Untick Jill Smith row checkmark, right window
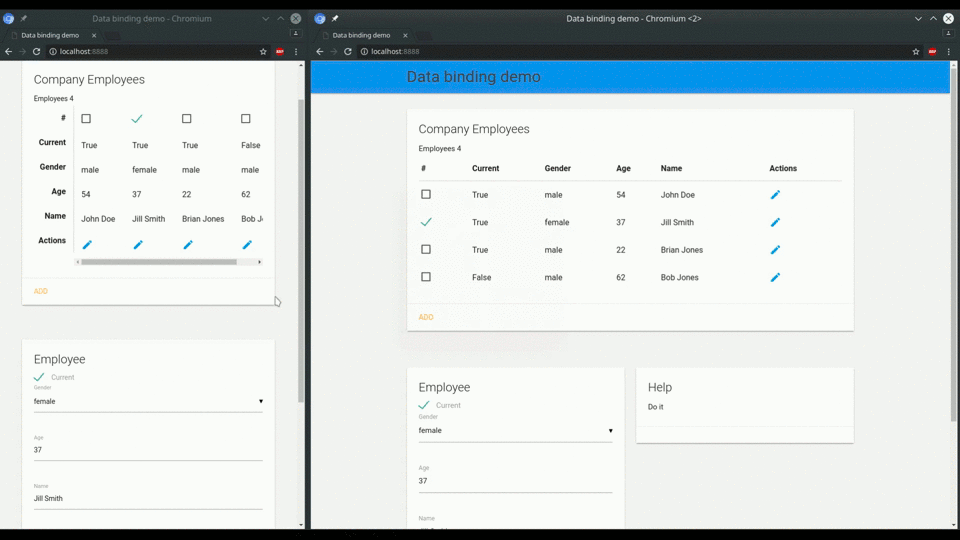Screen dimensions: 960x540 click(x=426, y=222)
